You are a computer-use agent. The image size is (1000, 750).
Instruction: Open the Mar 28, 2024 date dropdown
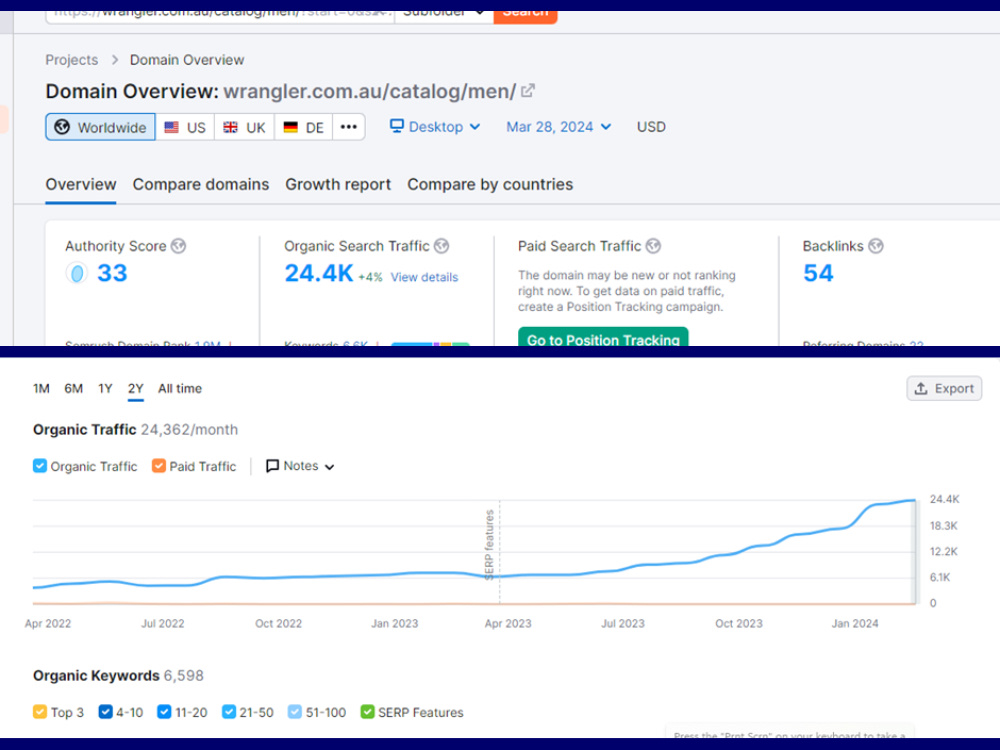pos(559,126)
